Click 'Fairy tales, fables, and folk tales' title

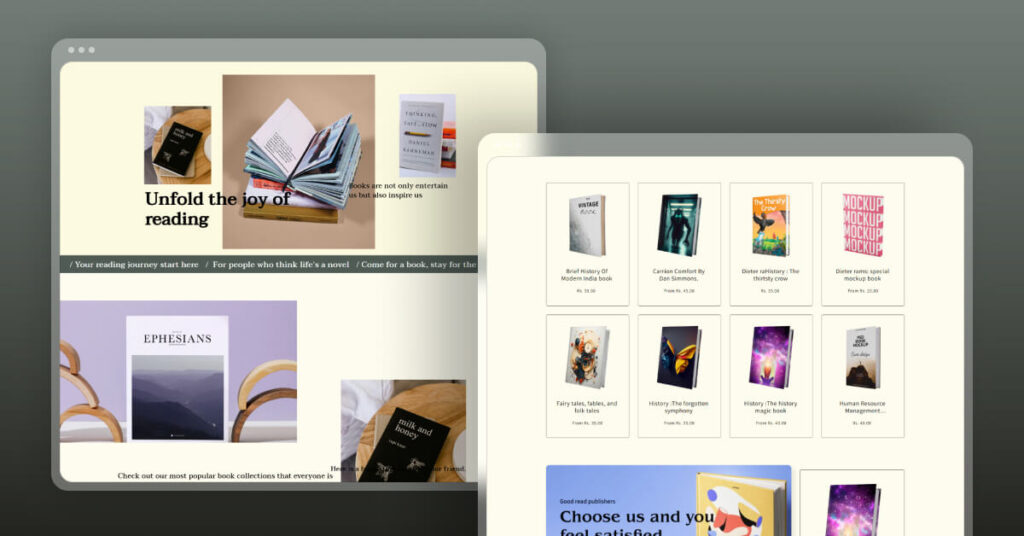point(587,406)
